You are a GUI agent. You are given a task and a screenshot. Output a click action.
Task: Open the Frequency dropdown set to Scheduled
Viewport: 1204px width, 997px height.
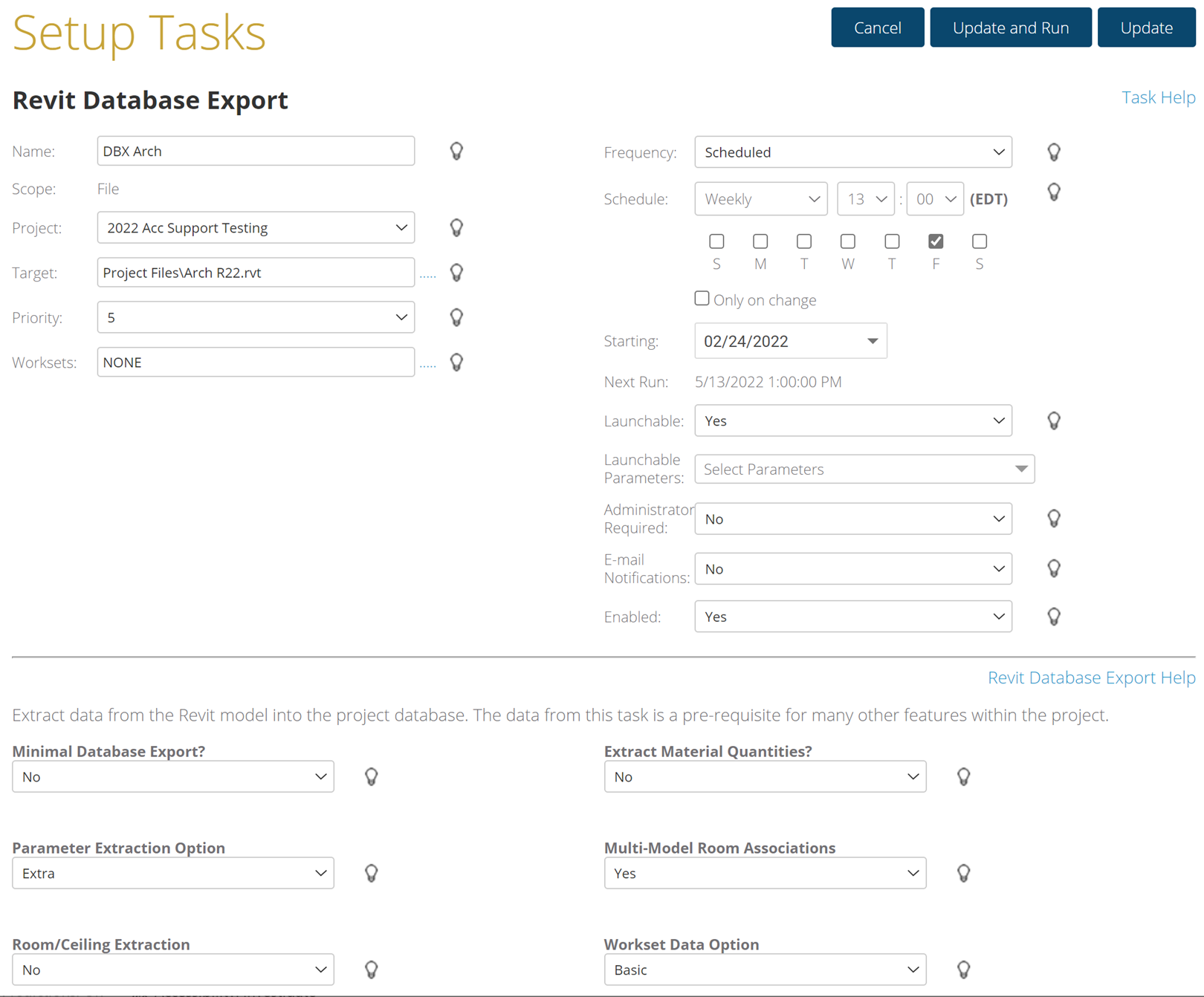pyautogui.click(x=852, y=152)
